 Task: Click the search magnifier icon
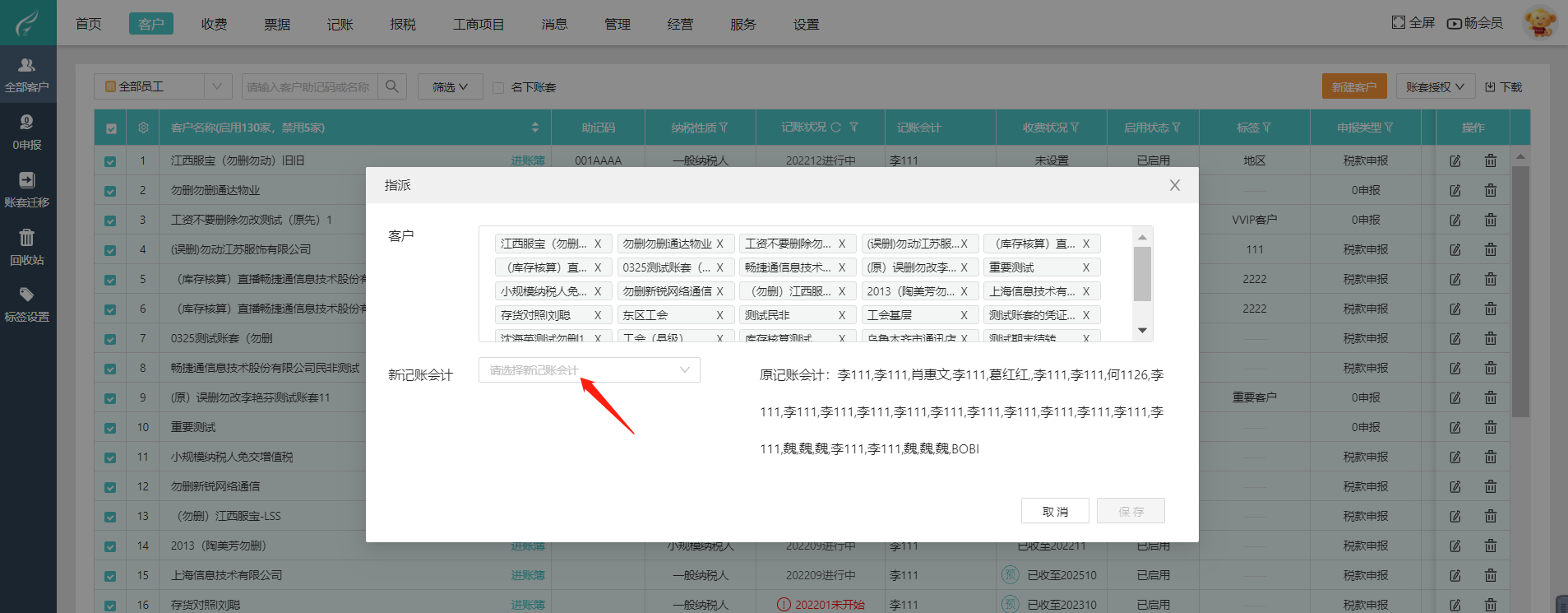392,86
